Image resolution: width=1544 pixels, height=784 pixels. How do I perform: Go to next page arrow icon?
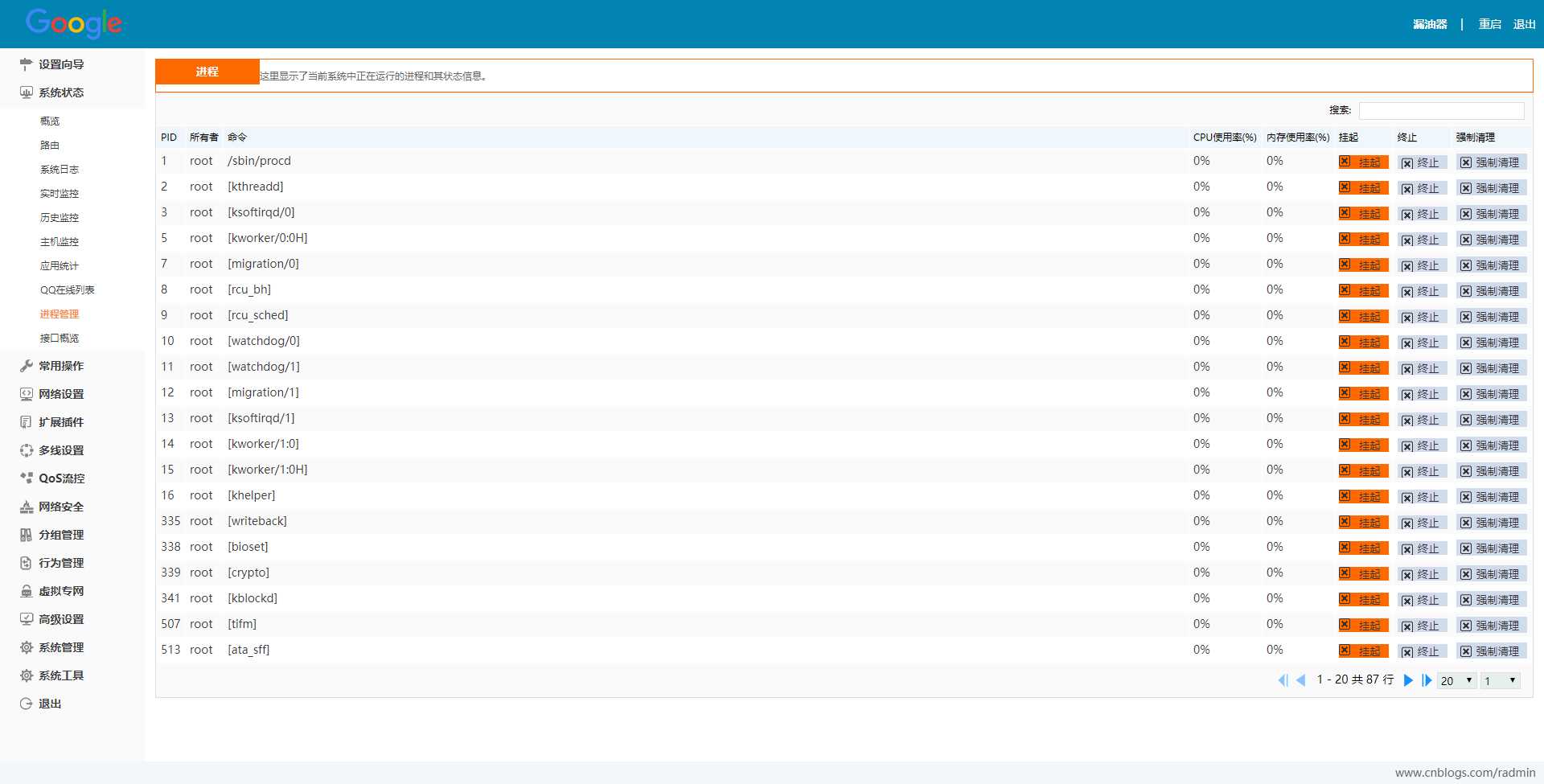[1408, 680]
